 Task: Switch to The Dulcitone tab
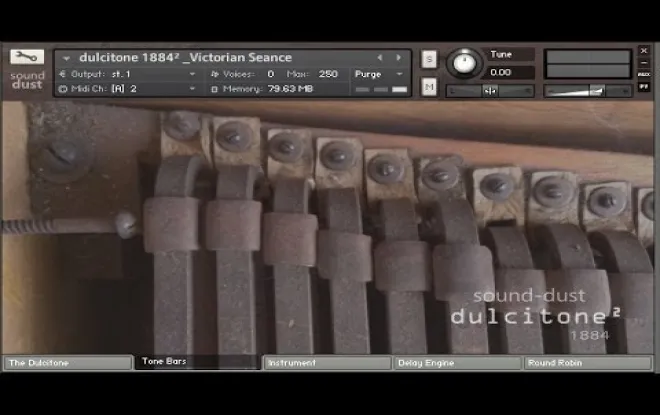pos(68,363)
